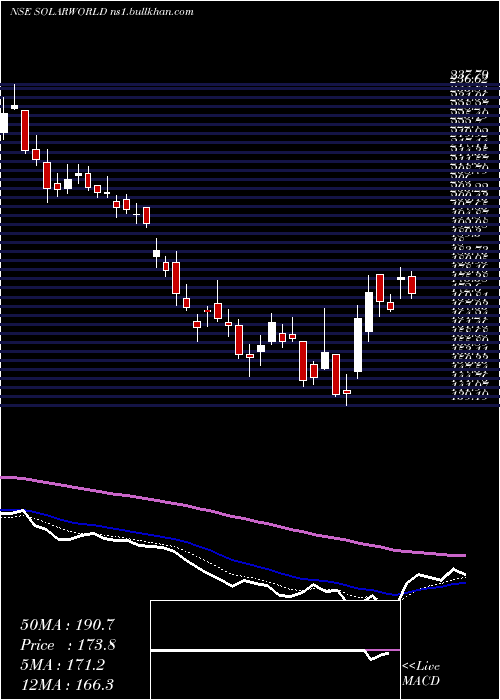Image resolution: width=500 pixels, height=700 pixels.
Task: Click the rightmost red candlestick
Action: tap(412, 285)
